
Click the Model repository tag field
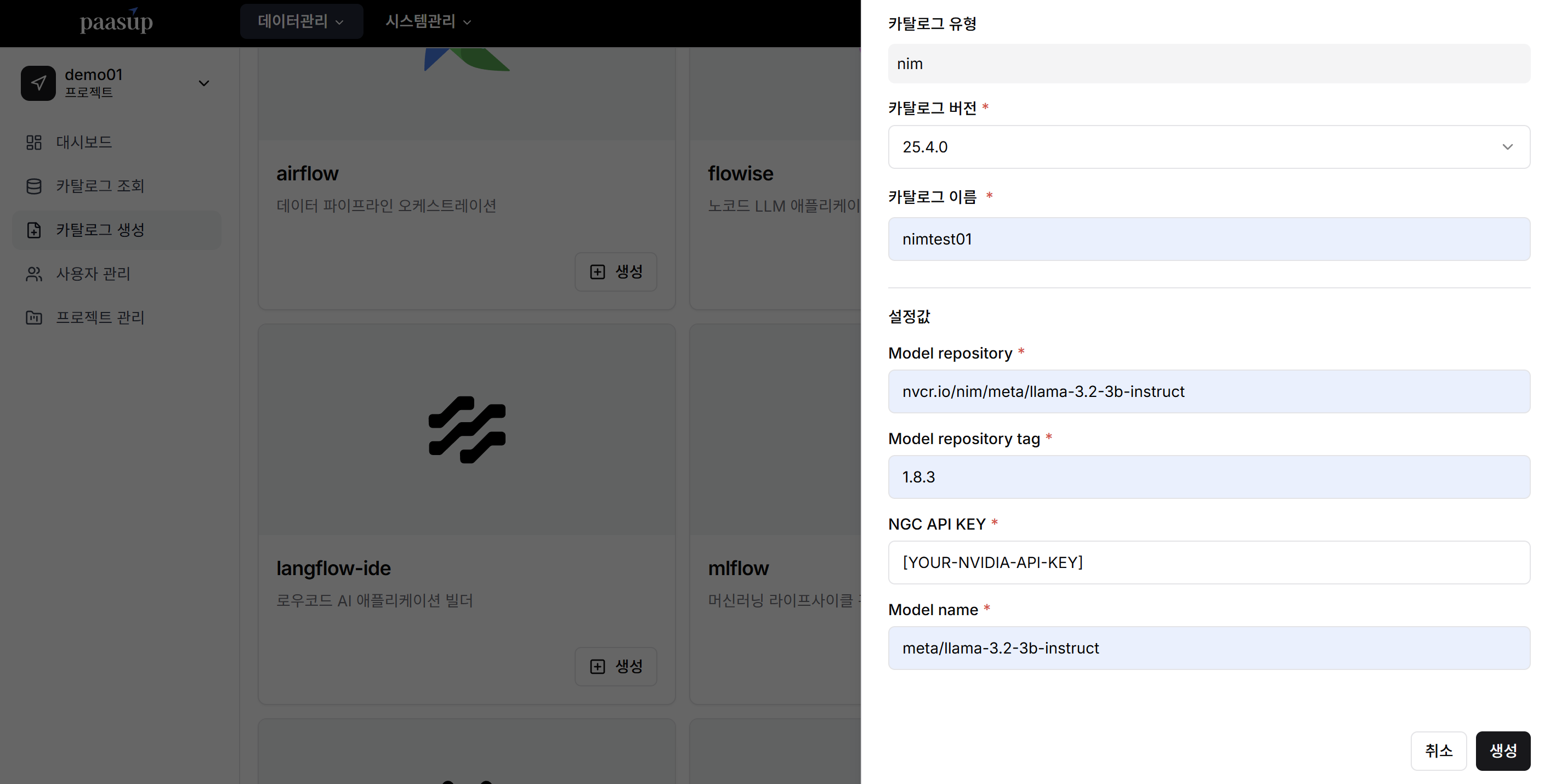click(1209, 476)
